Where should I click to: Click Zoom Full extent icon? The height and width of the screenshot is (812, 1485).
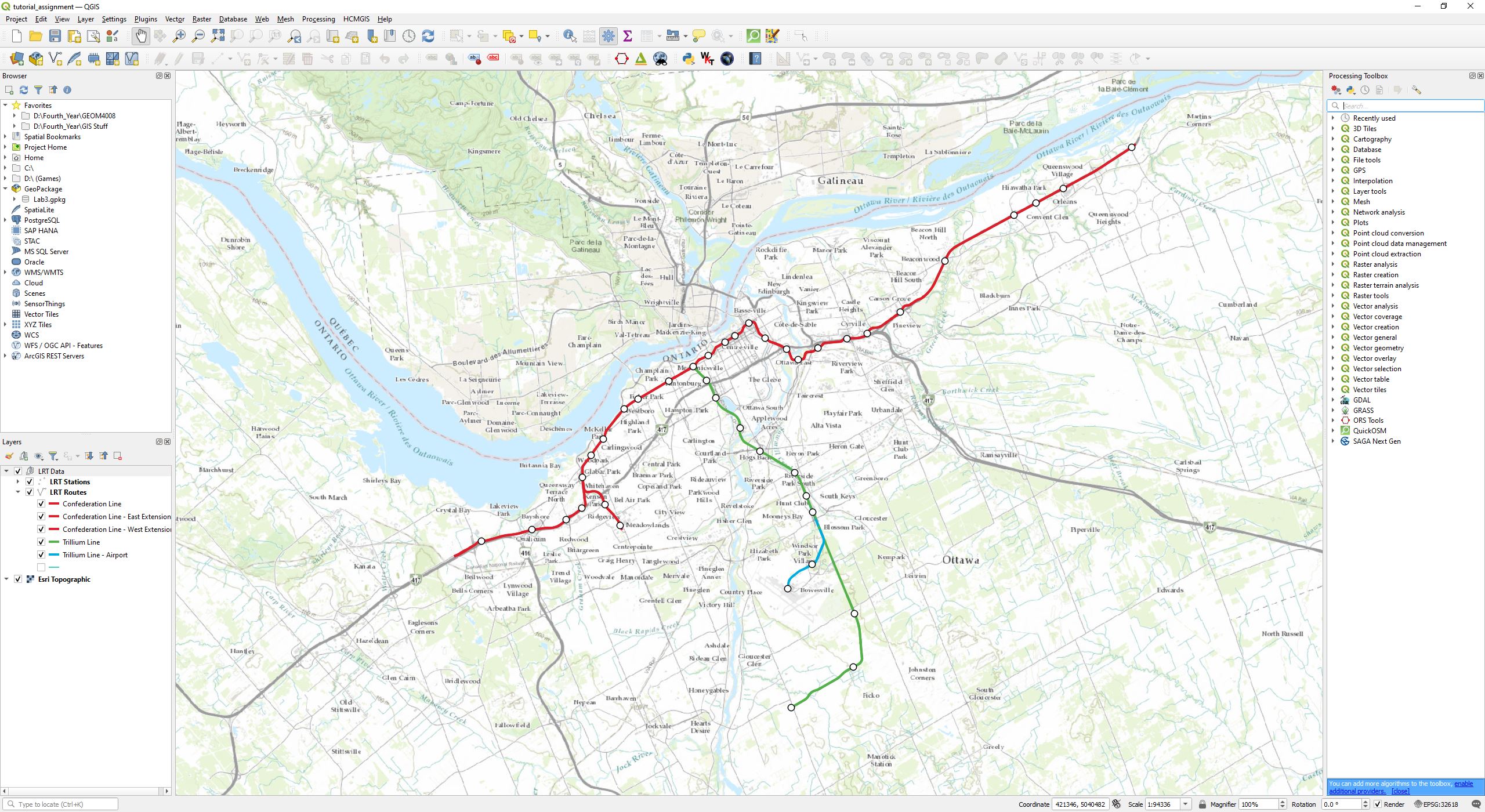click(218, 36)
